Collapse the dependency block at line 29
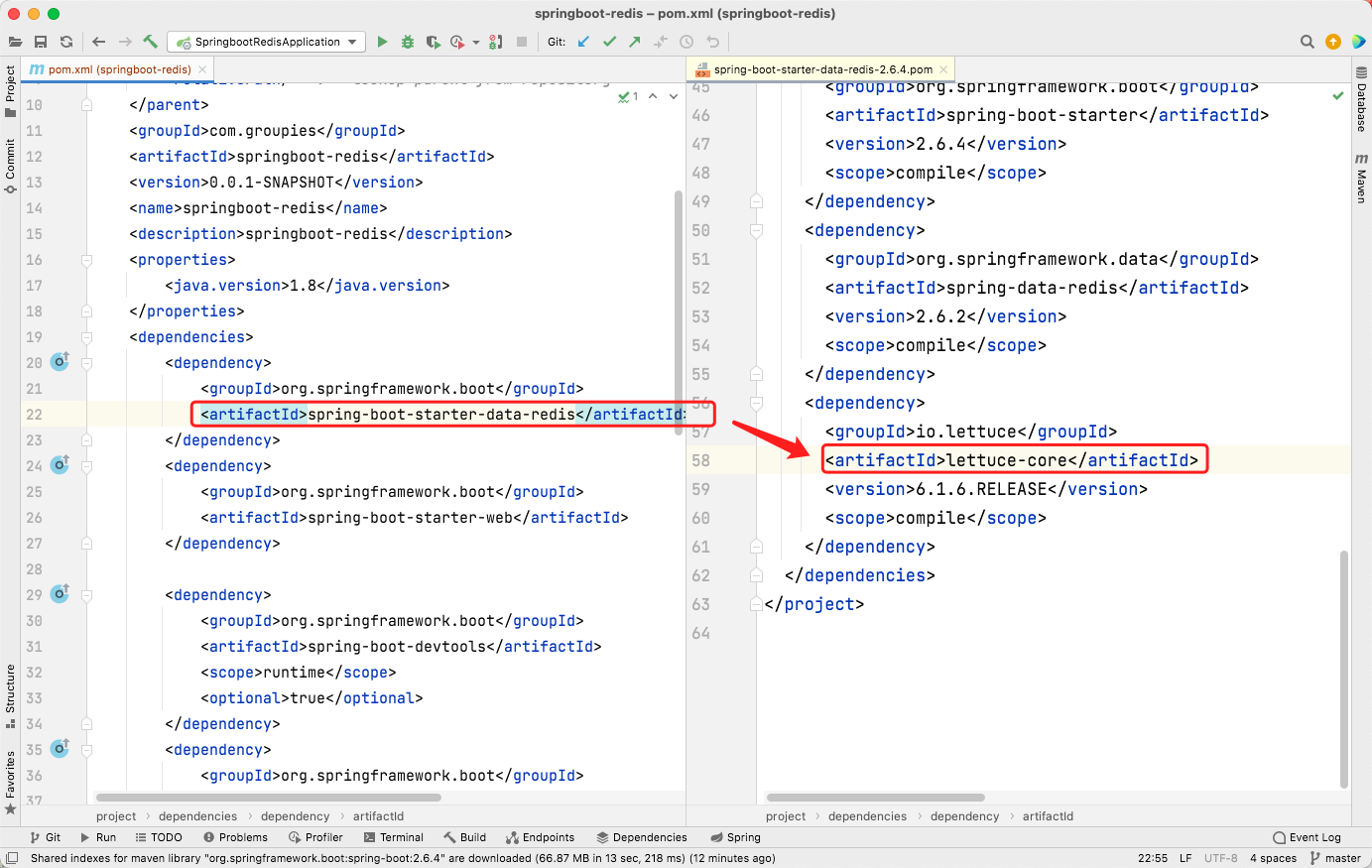 [86, 595]
